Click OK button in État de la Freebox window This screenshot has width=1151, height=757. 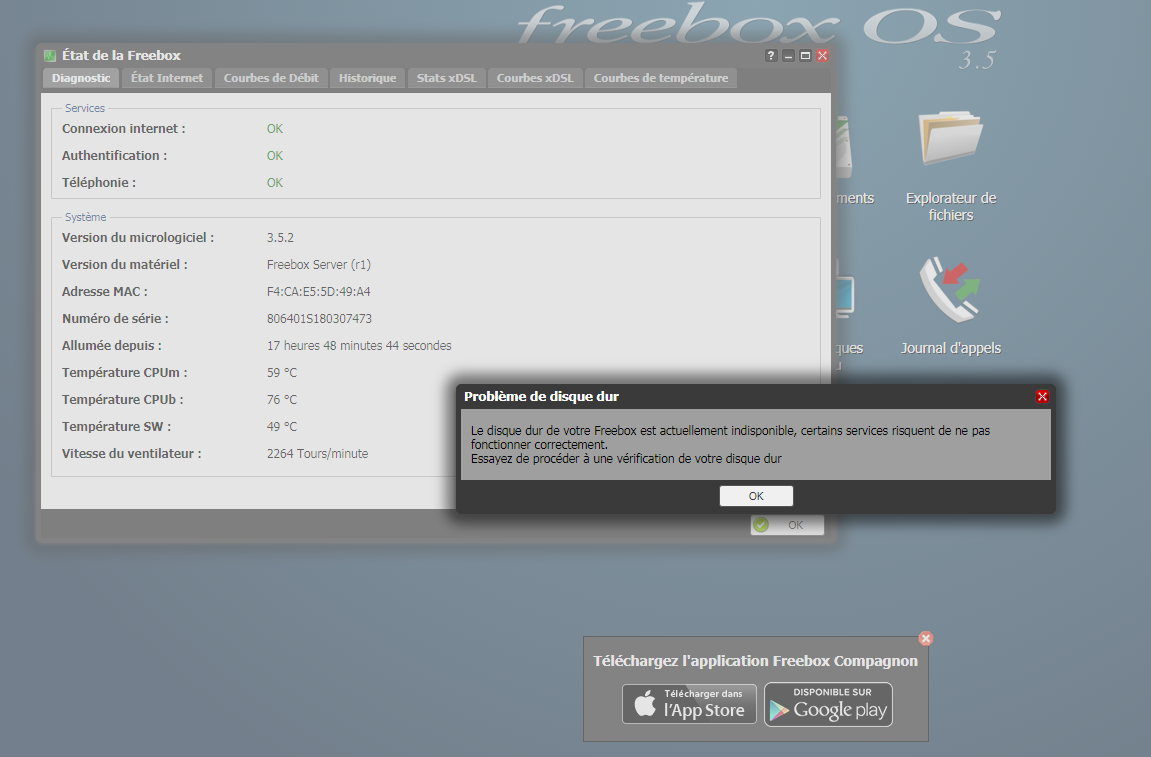(787, 525)
